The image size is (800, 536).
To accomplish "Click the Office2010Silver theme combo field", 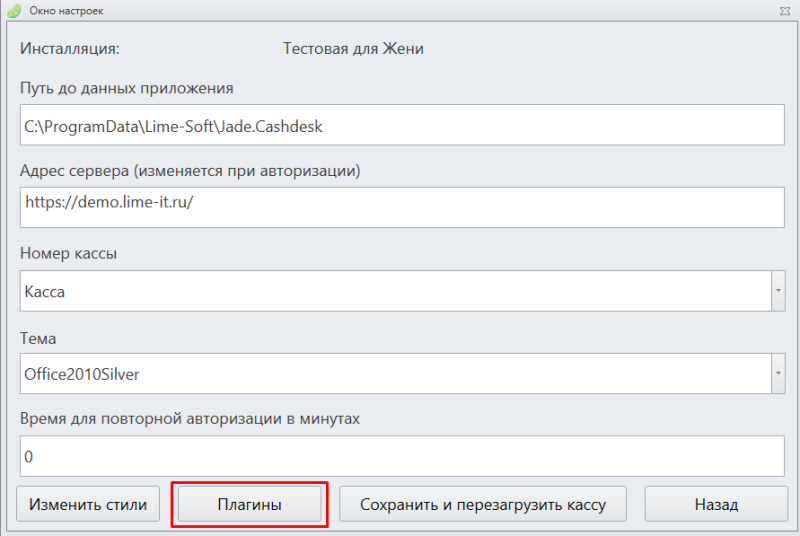I will (x=395, y=373).
